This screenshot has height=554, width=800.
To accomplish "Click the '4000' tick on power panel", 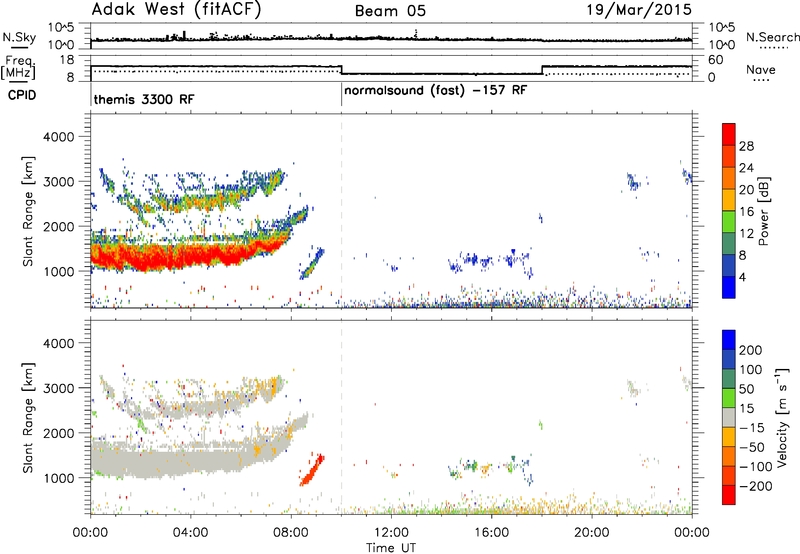I will 58,137.
